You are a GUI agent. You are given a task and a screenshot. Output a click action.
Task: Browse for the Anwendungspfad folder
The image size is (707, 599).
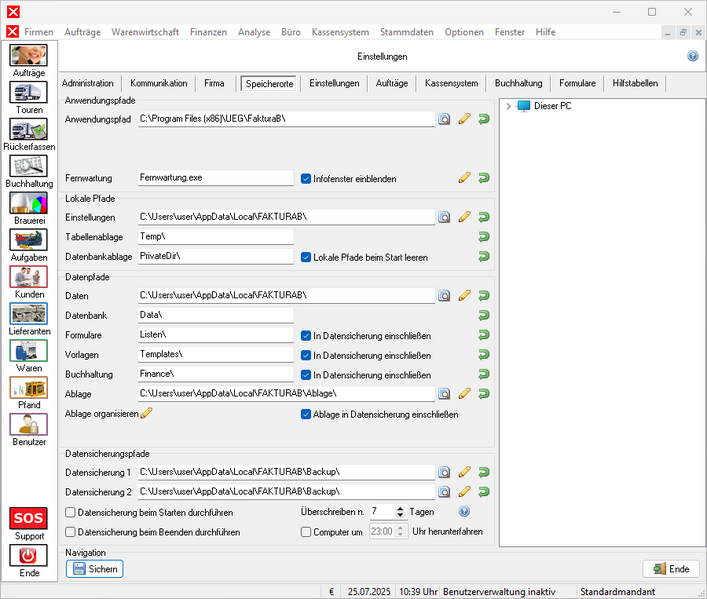444,119
